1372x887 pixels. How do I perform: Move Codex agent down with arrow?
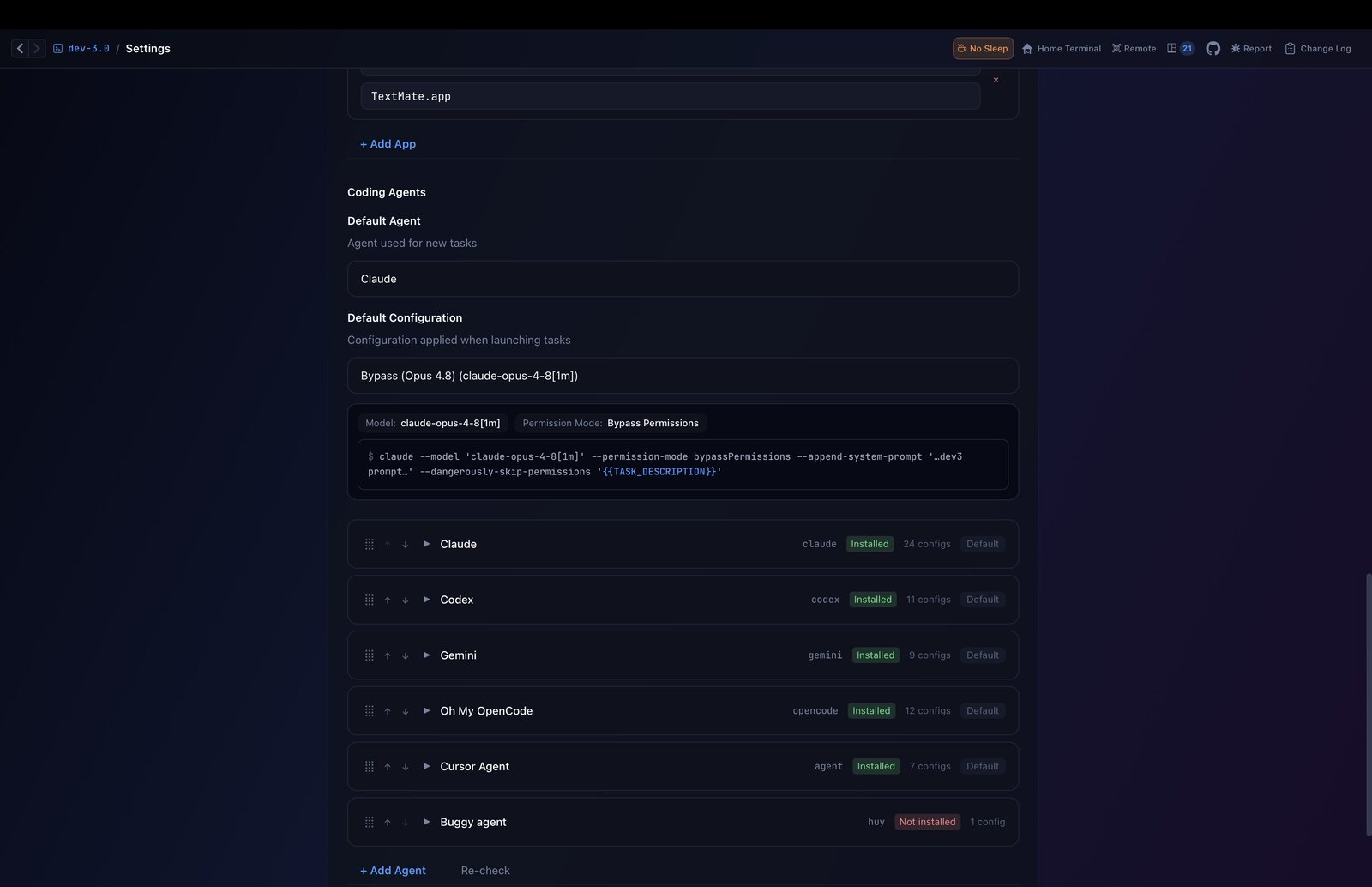(x=406, y=600)
